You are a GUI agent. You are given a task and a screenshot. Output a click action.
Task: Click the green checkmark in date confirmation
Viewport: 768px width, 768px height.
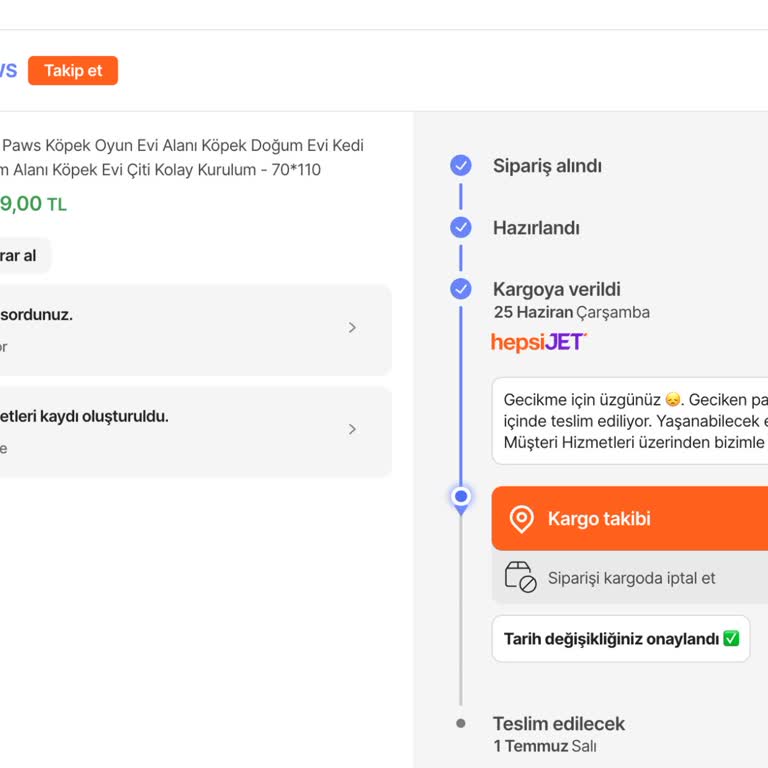click(731, 638)
